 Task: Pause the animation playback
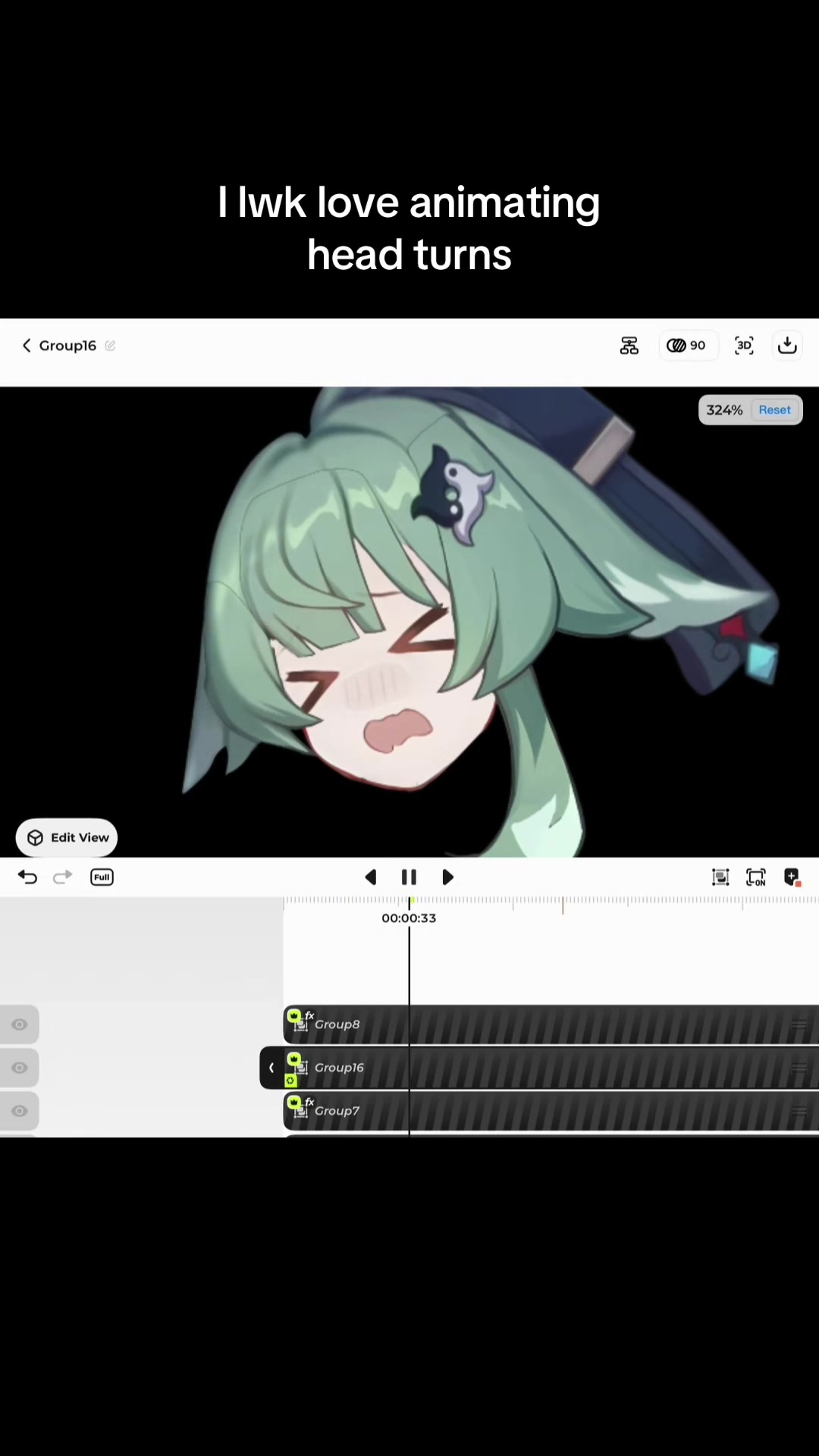tap(409, 877)
